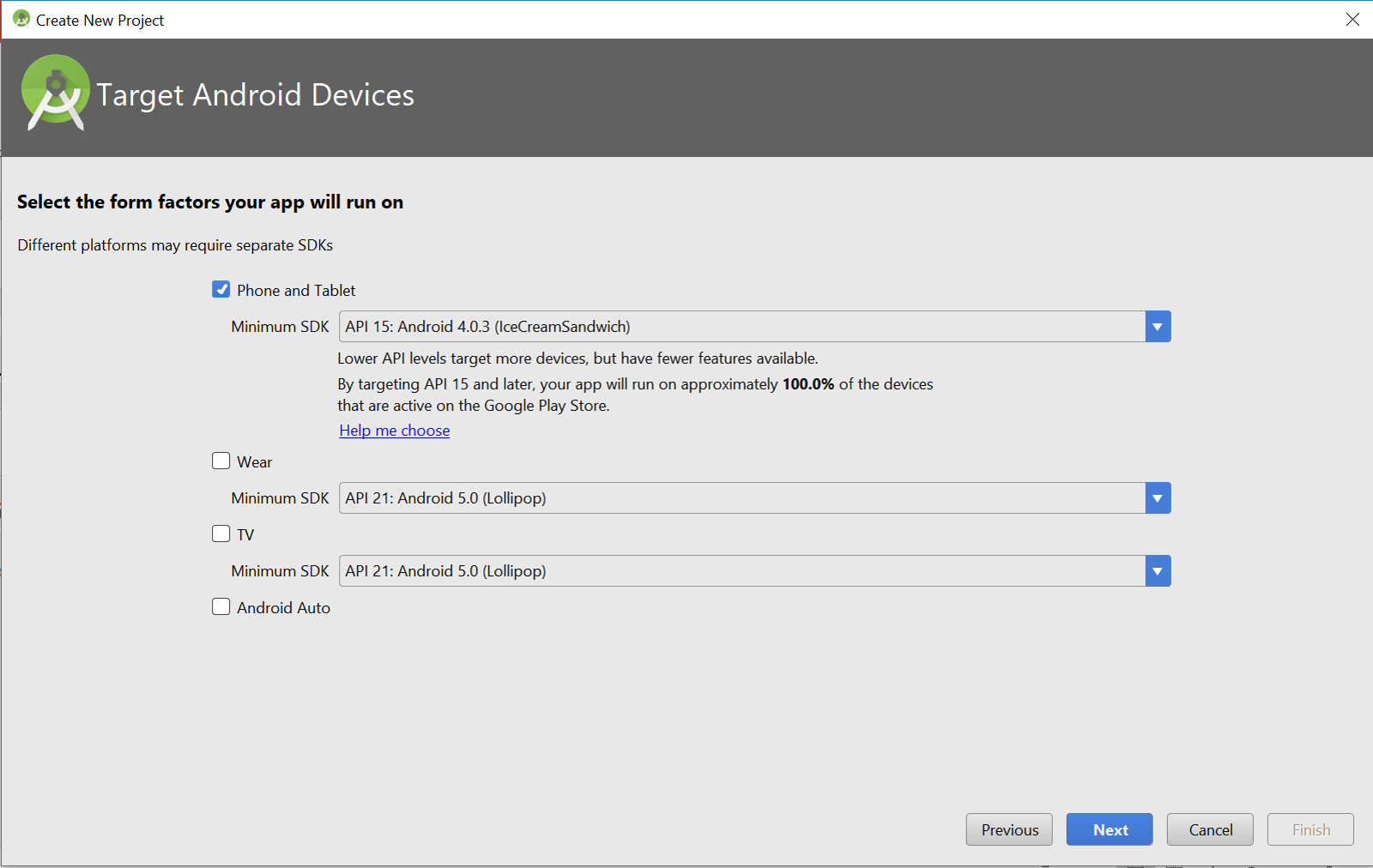Viewport: 1373px width, 868px height.
Task: Click the Previous button
Action: coord(1008,829)
